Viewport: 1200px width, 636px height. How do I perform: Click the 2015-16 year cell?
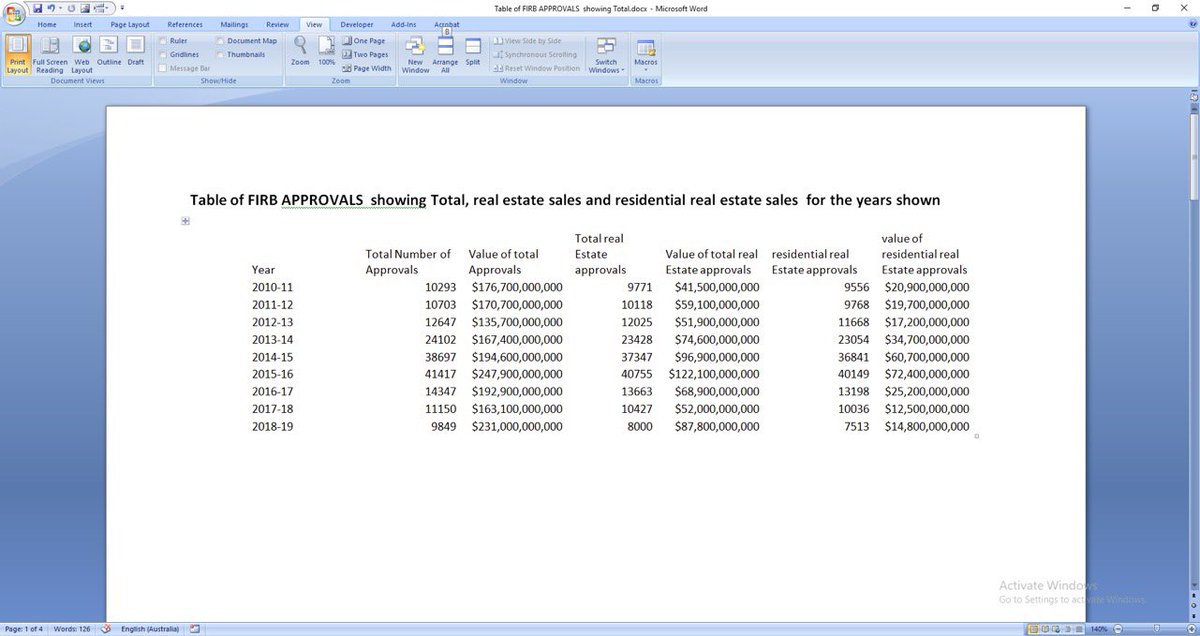tap(272, 374)
